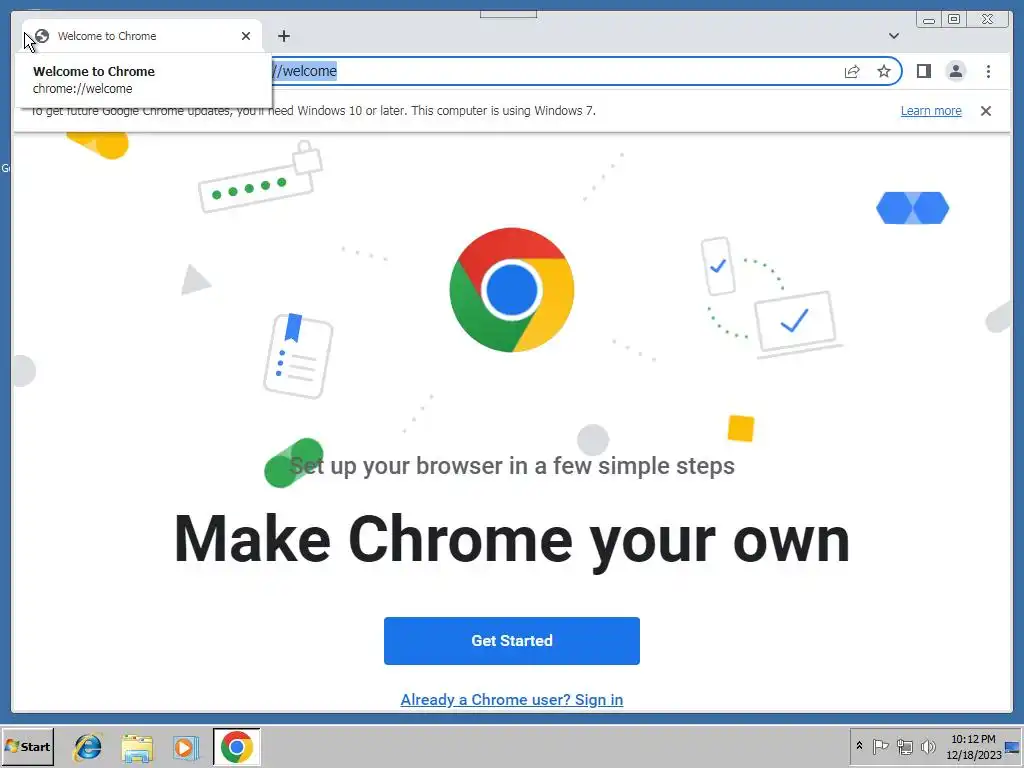This screenshot has width=1024, height=768.
Task: Open Windows Explorer folder icon in taskbar
Action: click(x=137, y=746)
